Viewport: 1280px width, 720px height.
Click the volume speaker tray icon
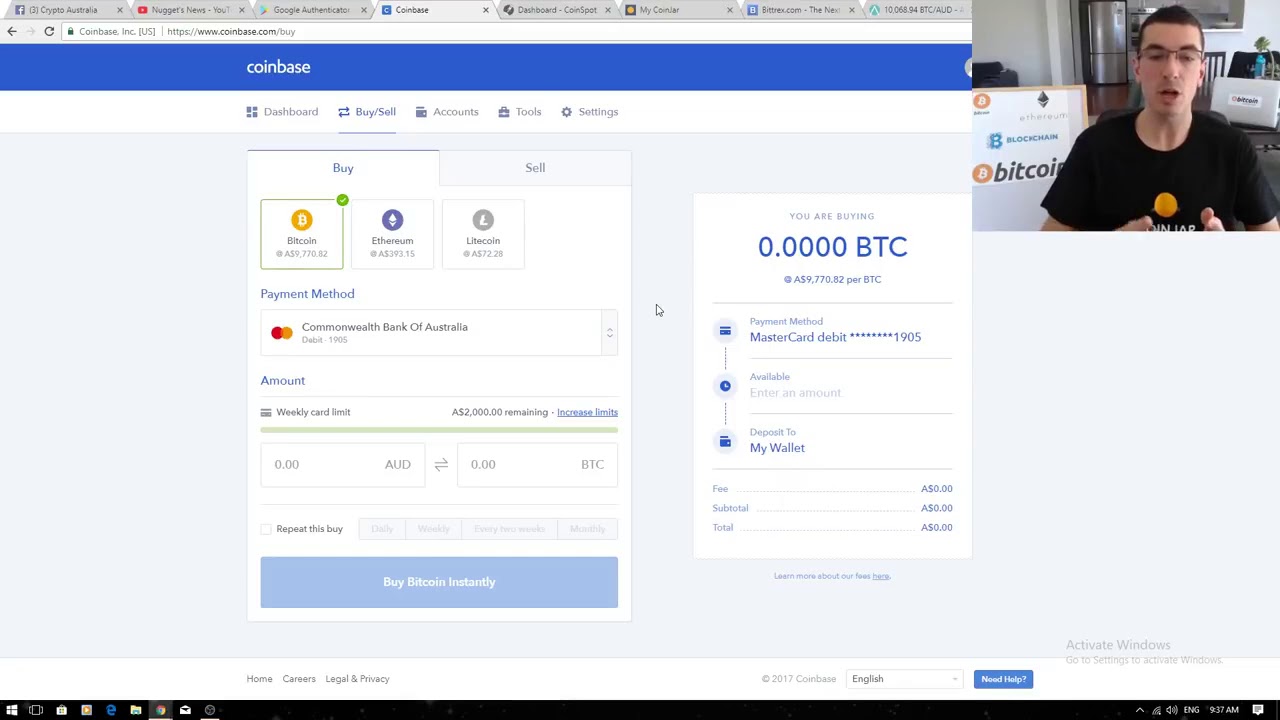1172,710
